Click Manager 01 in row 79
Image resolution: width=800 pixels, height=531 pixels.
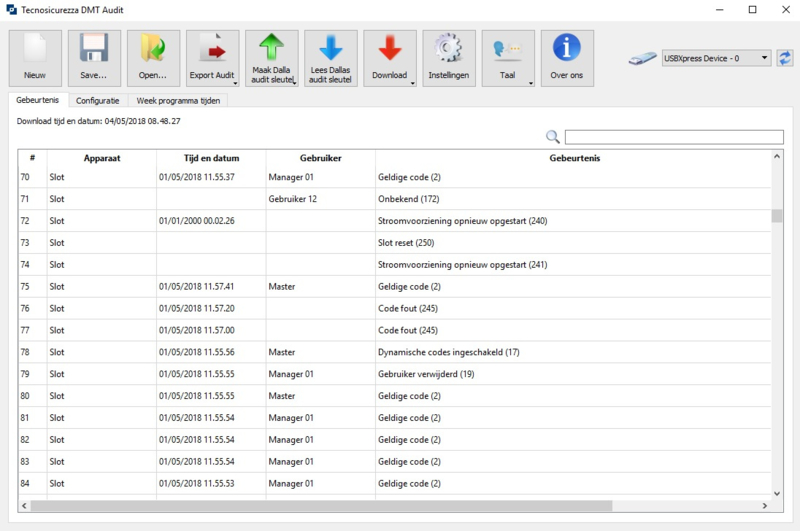291,374
